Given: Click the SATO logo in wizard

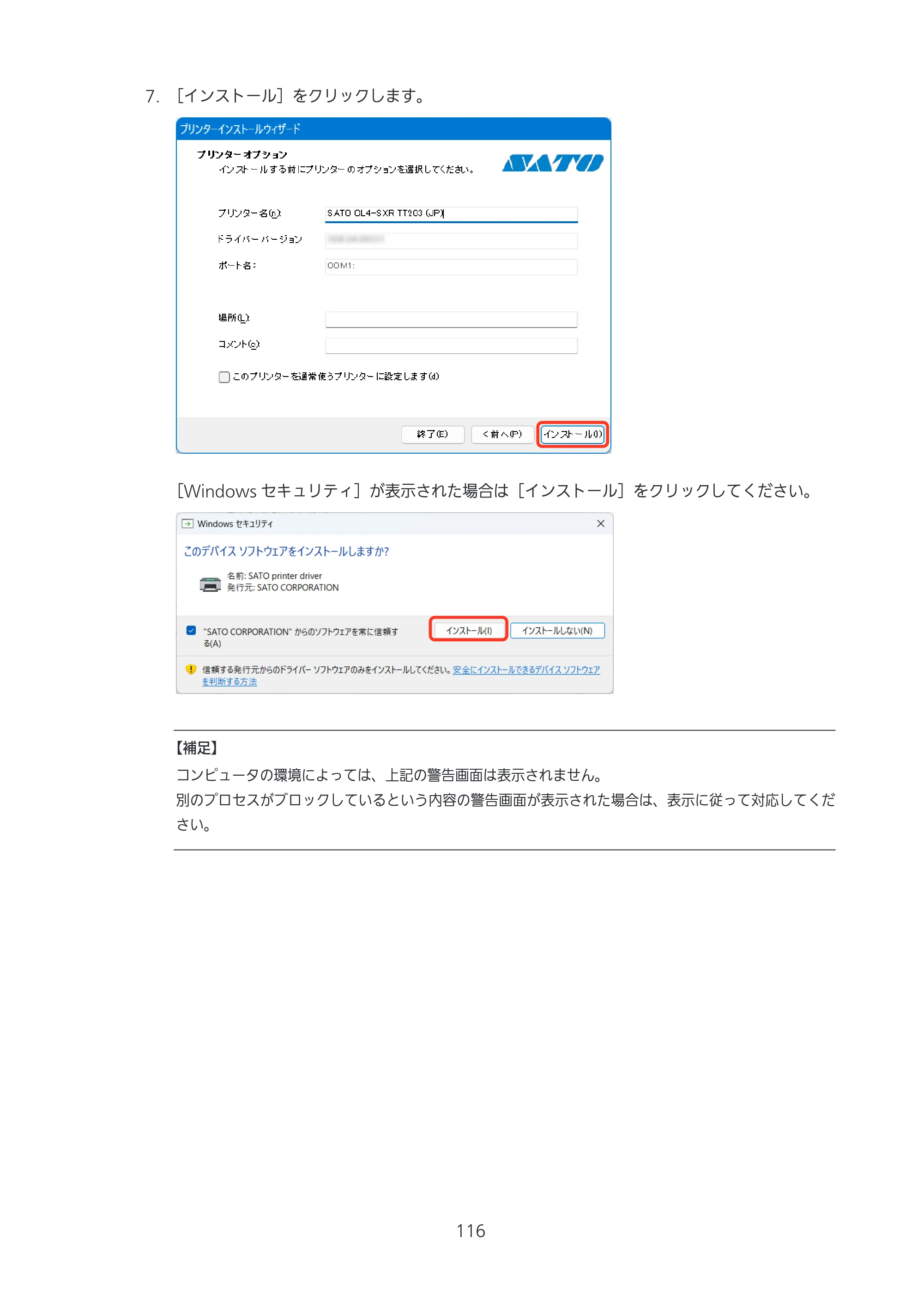Looking at the screenshot, I should pyautogui.click(x=552, y=163).
